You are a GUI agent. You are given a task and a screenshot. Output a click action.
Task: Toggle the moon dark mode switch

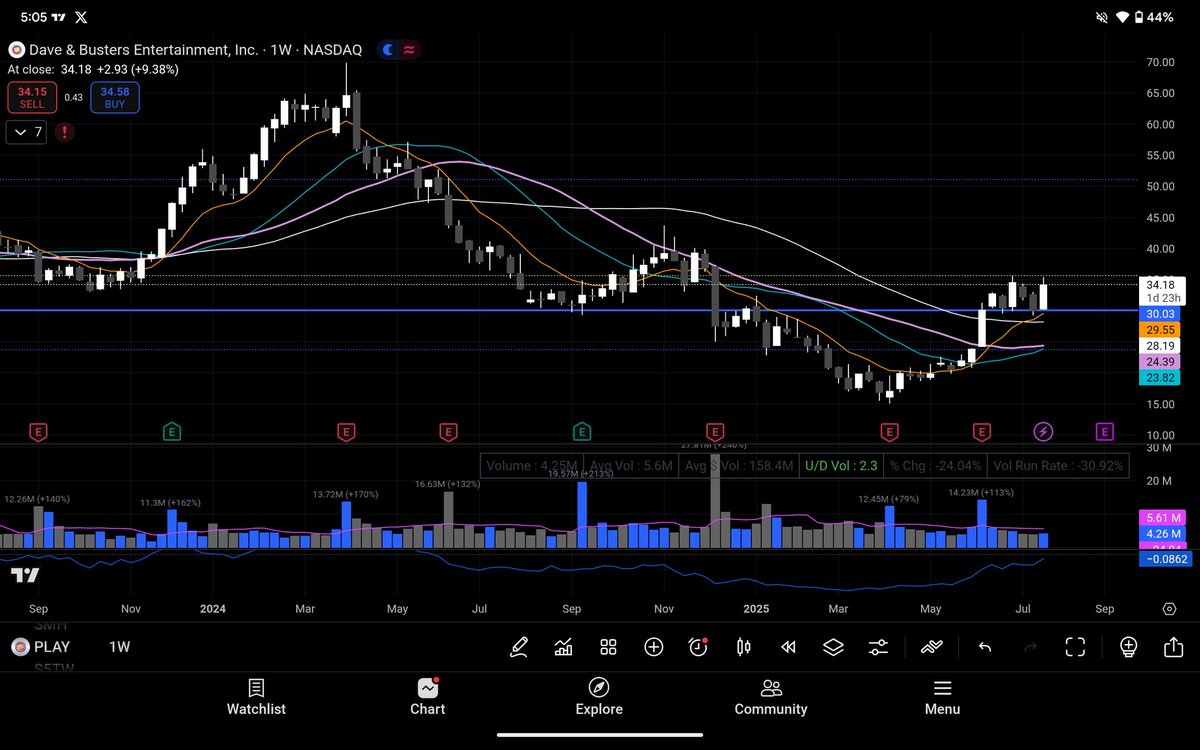click(386, 49)
